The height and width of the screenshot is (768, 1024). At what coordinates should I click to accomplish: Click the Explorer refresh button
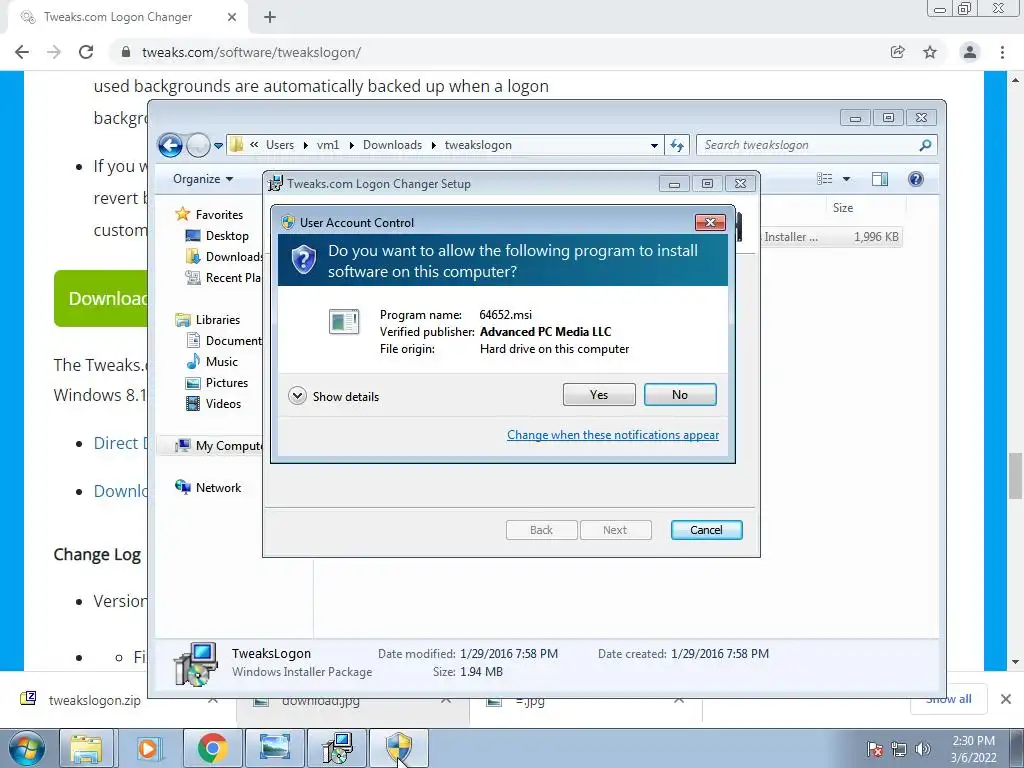[x=677, y=146]
